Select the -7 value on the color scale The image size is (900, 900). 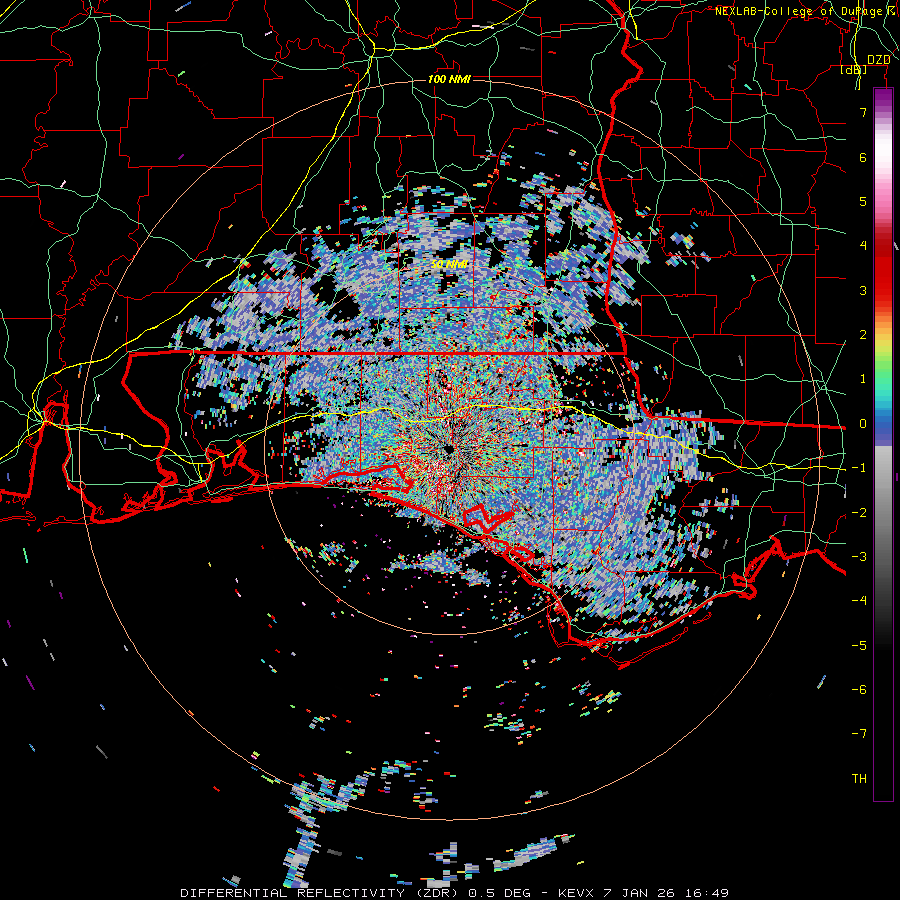(859, 734)
